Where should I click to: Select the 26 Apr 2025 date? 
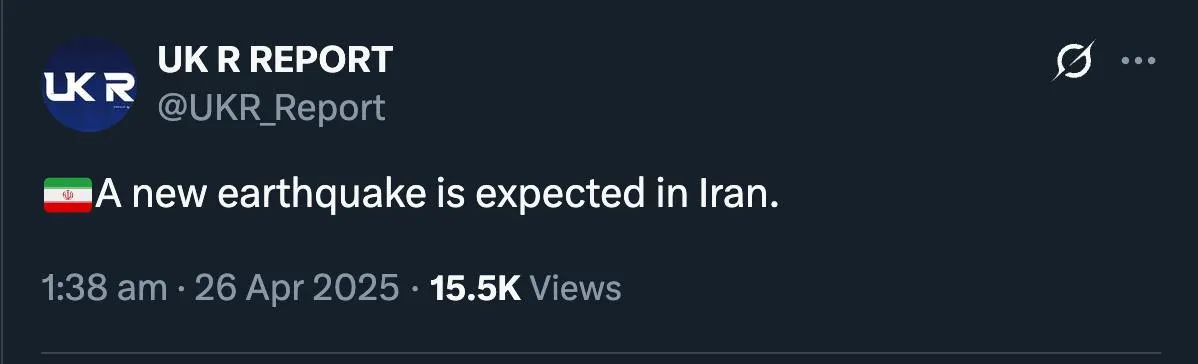click(296, 289)
